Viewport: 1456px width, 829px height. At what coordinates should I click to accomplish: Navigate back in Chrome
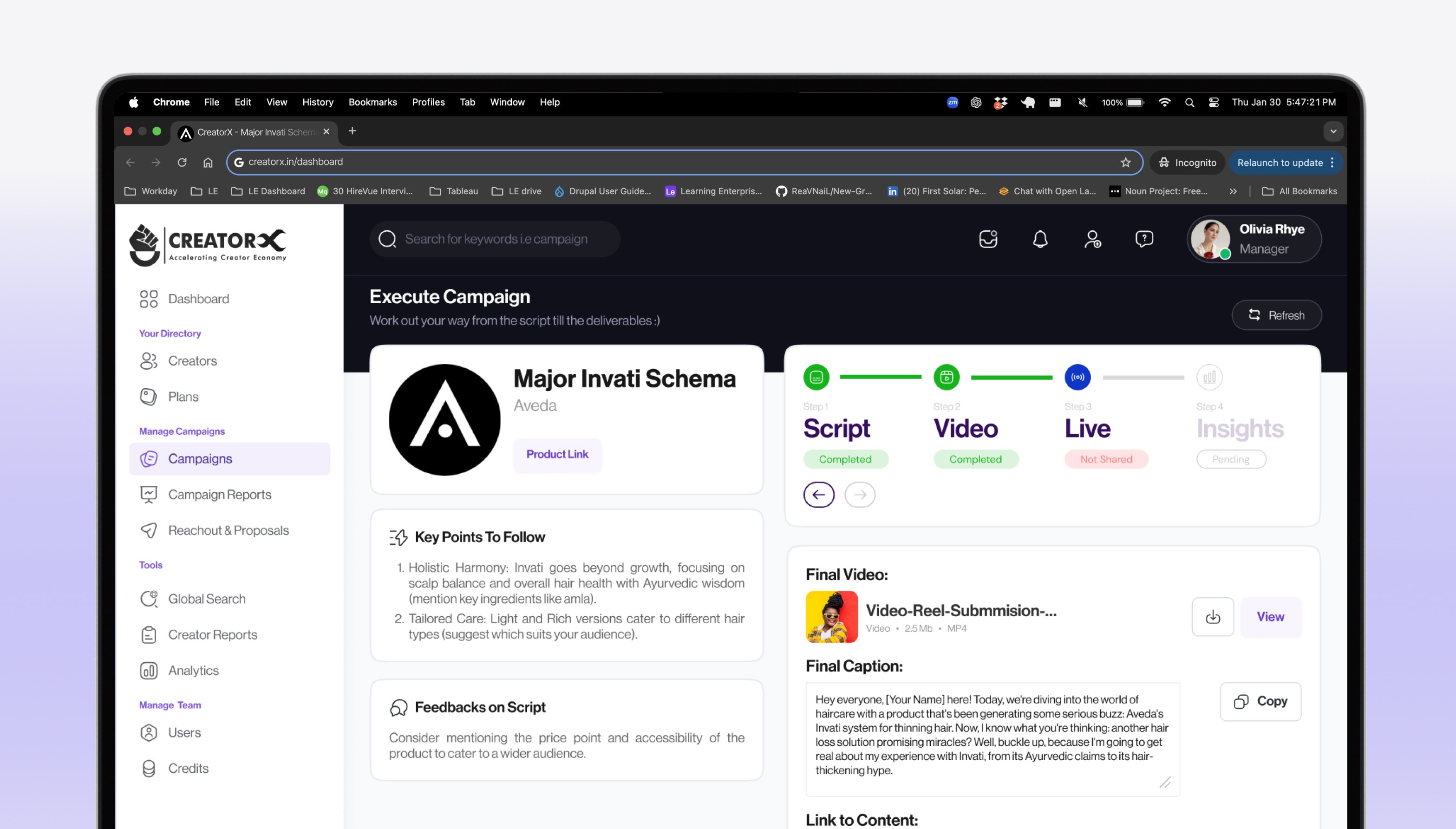[x=131, y=162]
